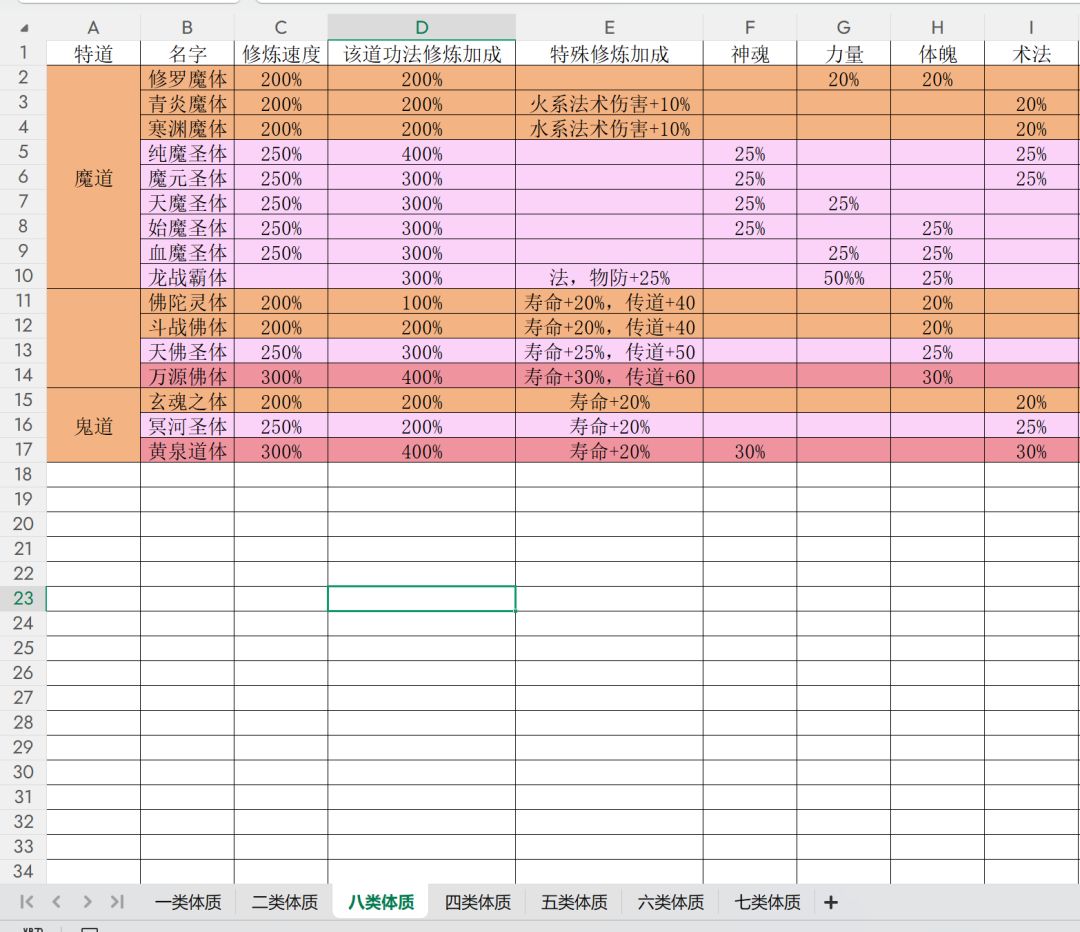This screenshot has width=1080, height=932.
Task: Click 400% cell in 纯魔圣体 row
Action: coord(422,153)
